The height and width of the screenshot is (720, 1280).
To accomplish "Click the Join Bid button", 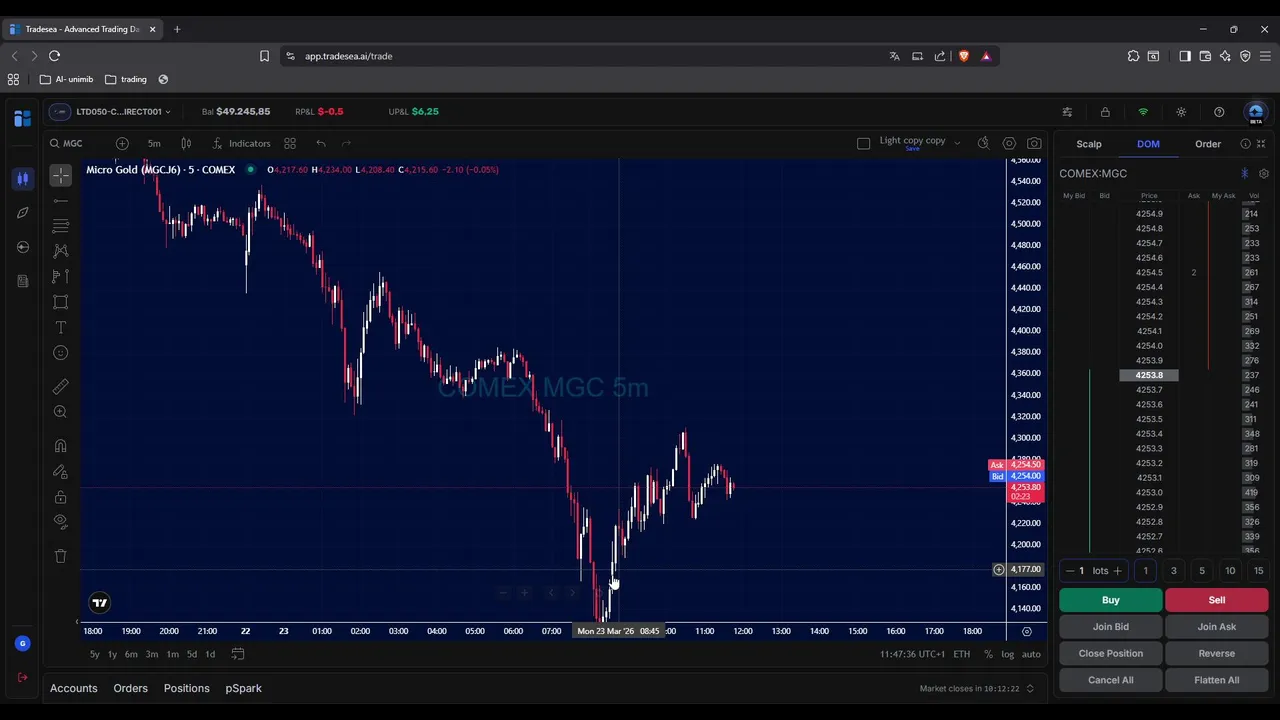I will click(1111, 627).
